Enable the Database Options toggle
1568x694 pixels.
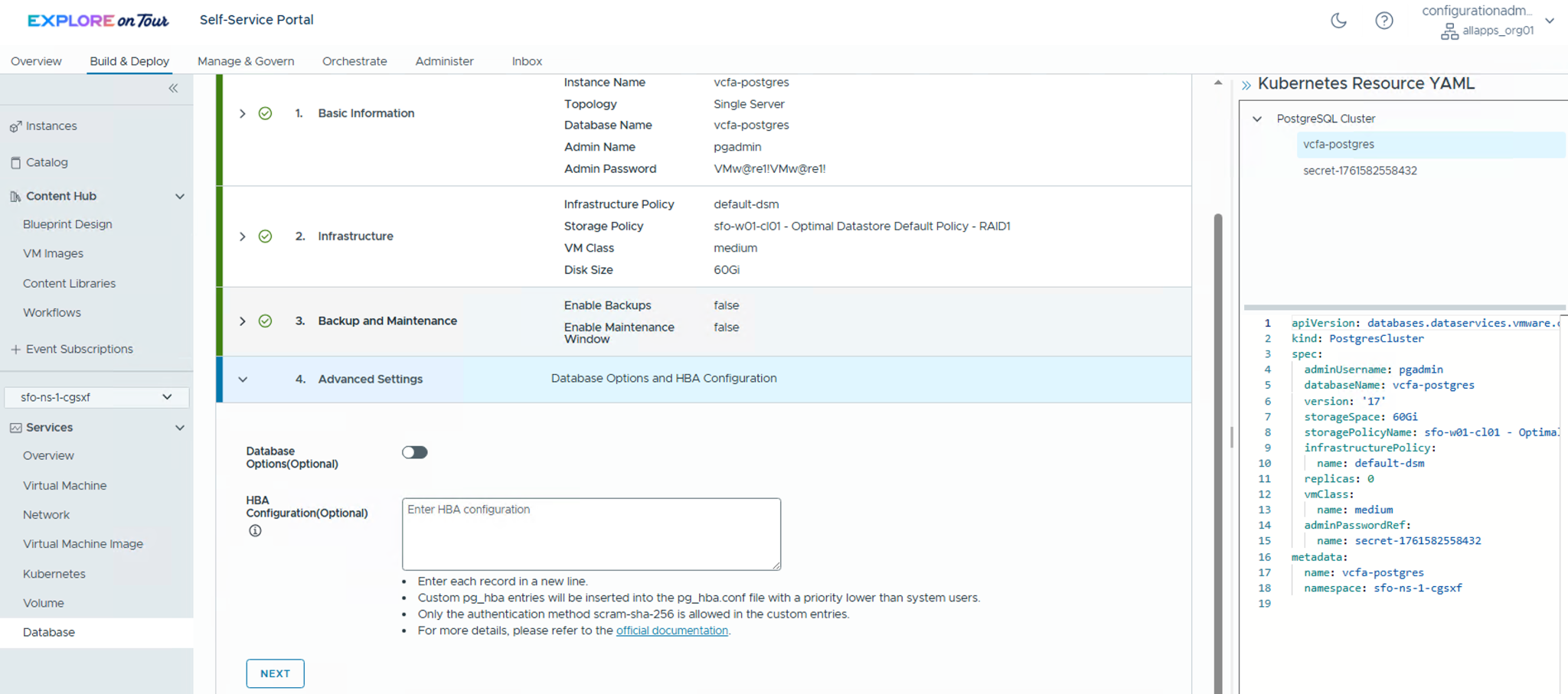coord(414,452)
